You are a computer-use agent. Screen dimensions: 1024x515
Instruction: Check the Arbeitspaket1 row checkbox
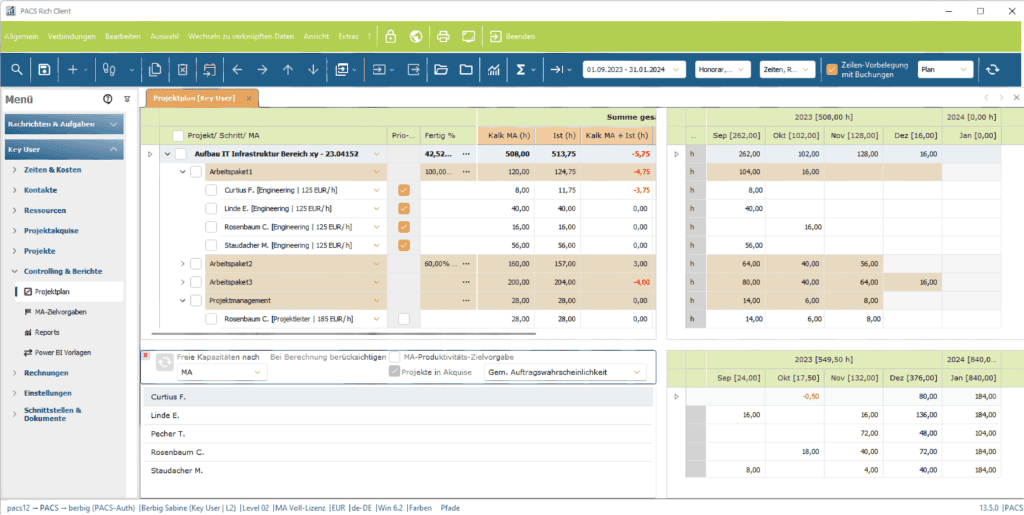[196, 172]
